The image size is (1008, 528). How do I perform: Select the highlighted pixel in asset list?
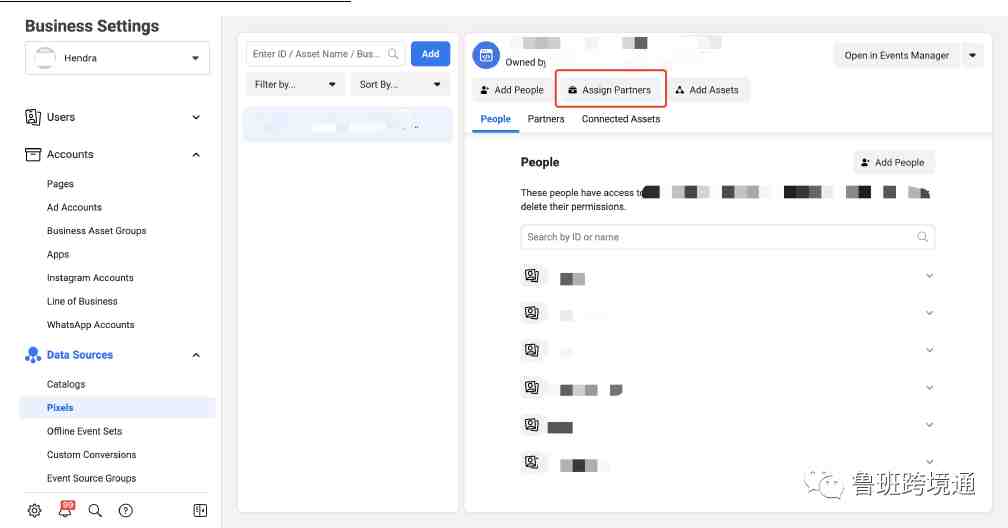pos(348,125)
